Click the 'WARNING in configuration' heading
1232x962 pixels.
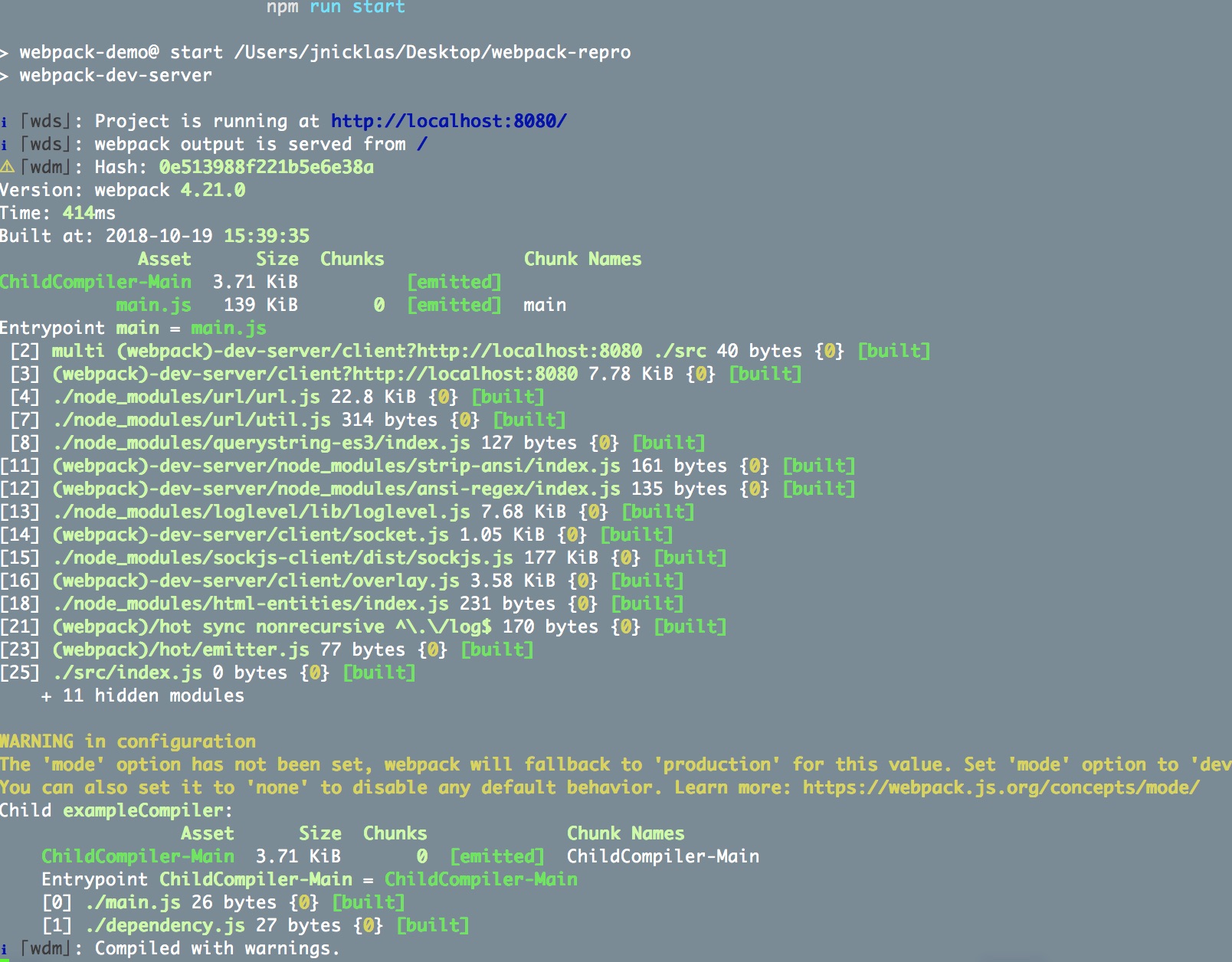[128, 741]
